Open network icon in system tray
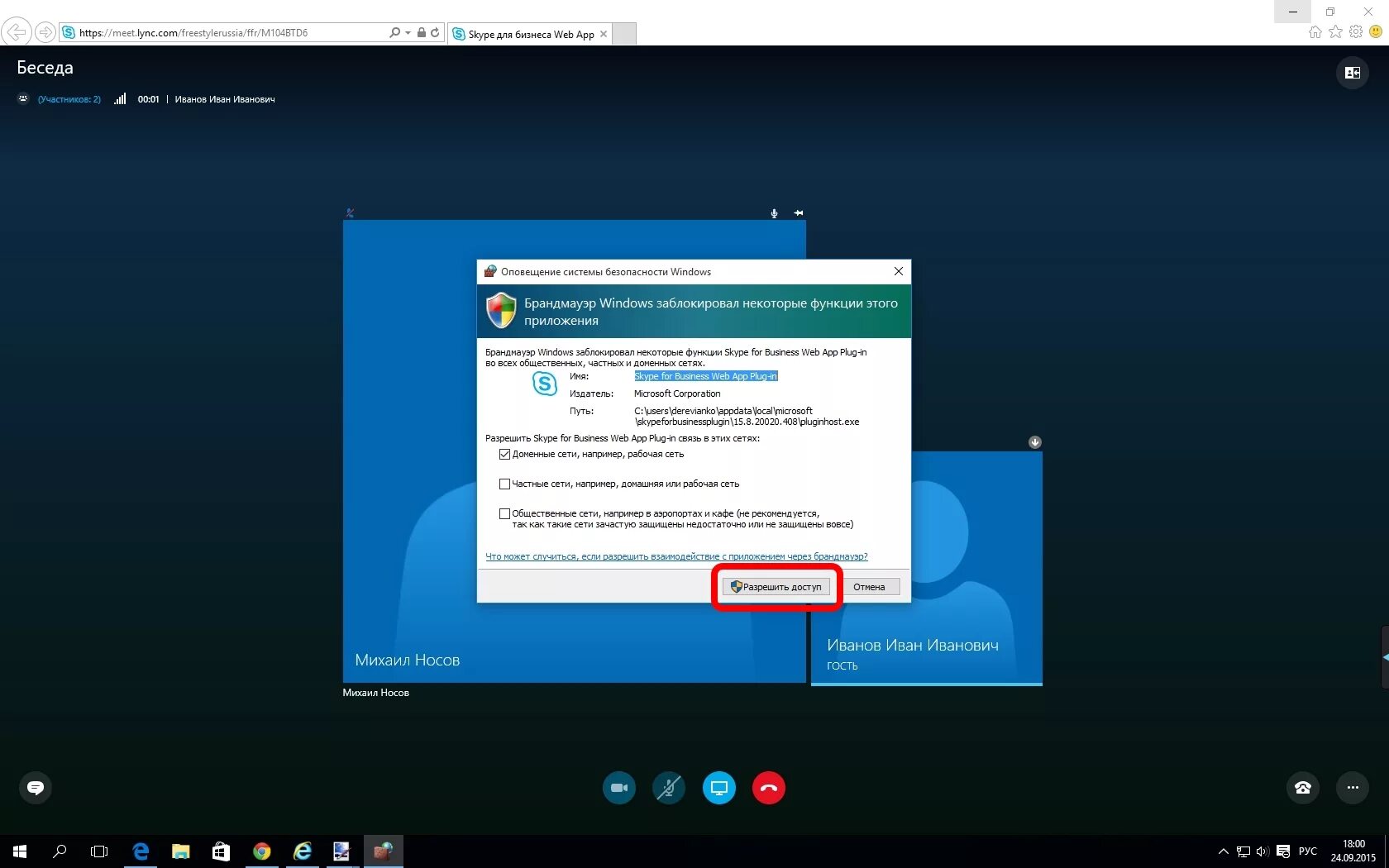The width and height of the screenshot is (1389, 868). 1243,851
